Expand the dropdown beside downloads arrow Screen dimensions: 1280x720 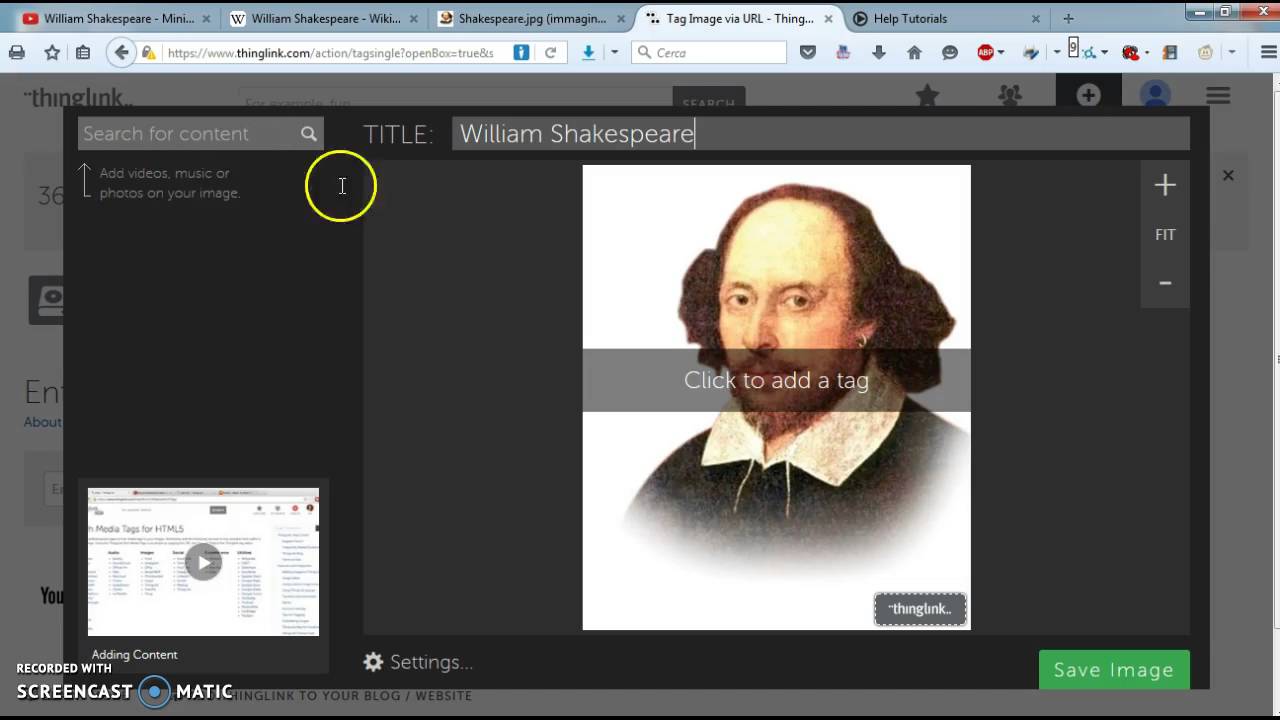[614, 53]
